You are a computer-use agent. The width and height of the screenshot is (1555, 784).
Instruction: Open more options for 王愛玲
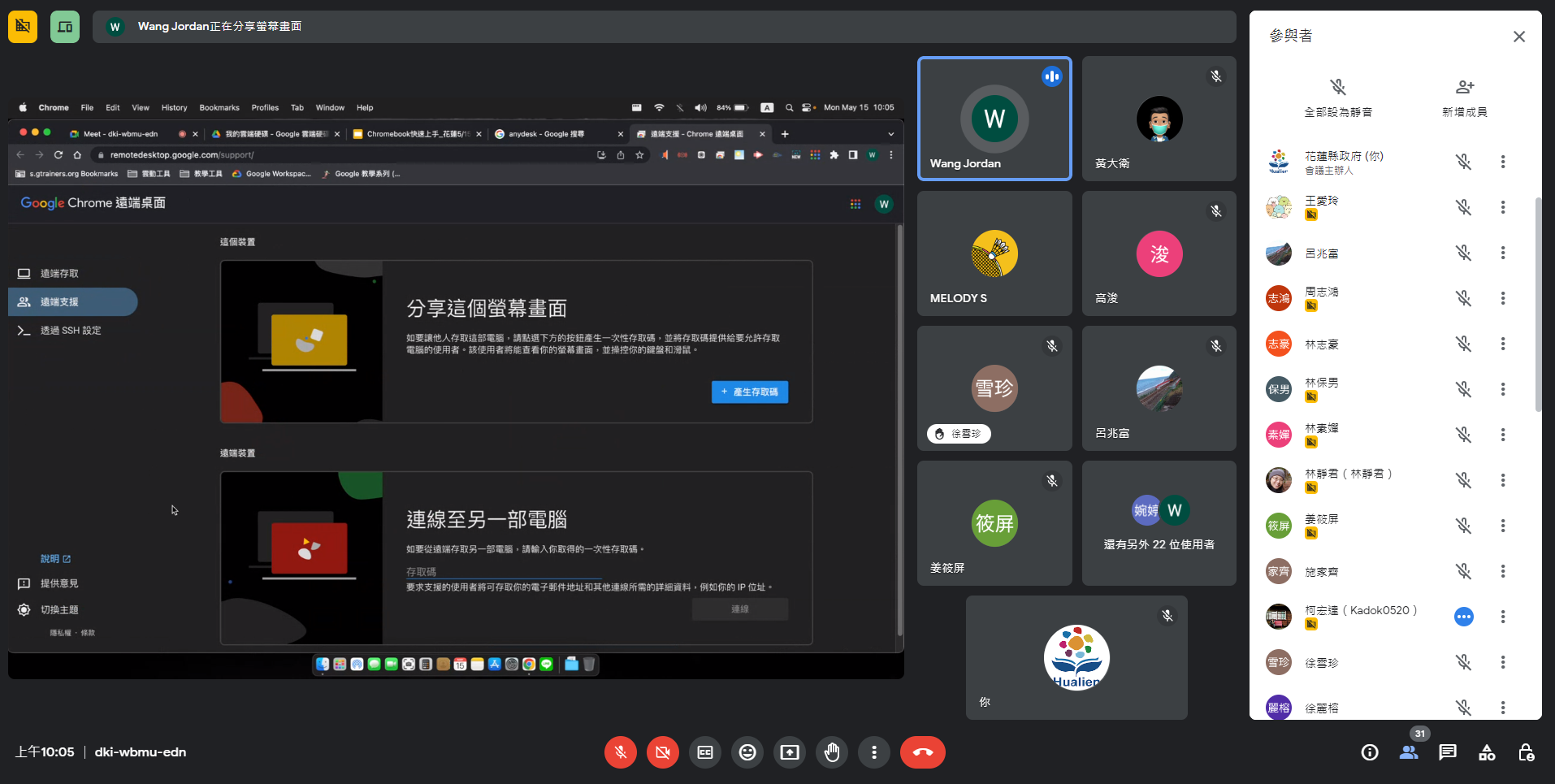1503,208
